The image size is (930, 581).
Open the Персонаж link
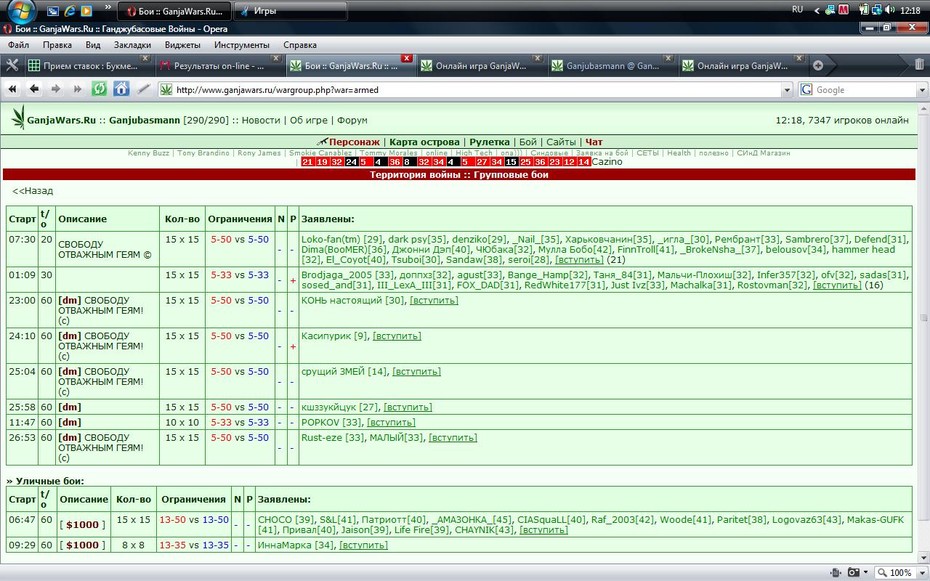coord(354,142)
